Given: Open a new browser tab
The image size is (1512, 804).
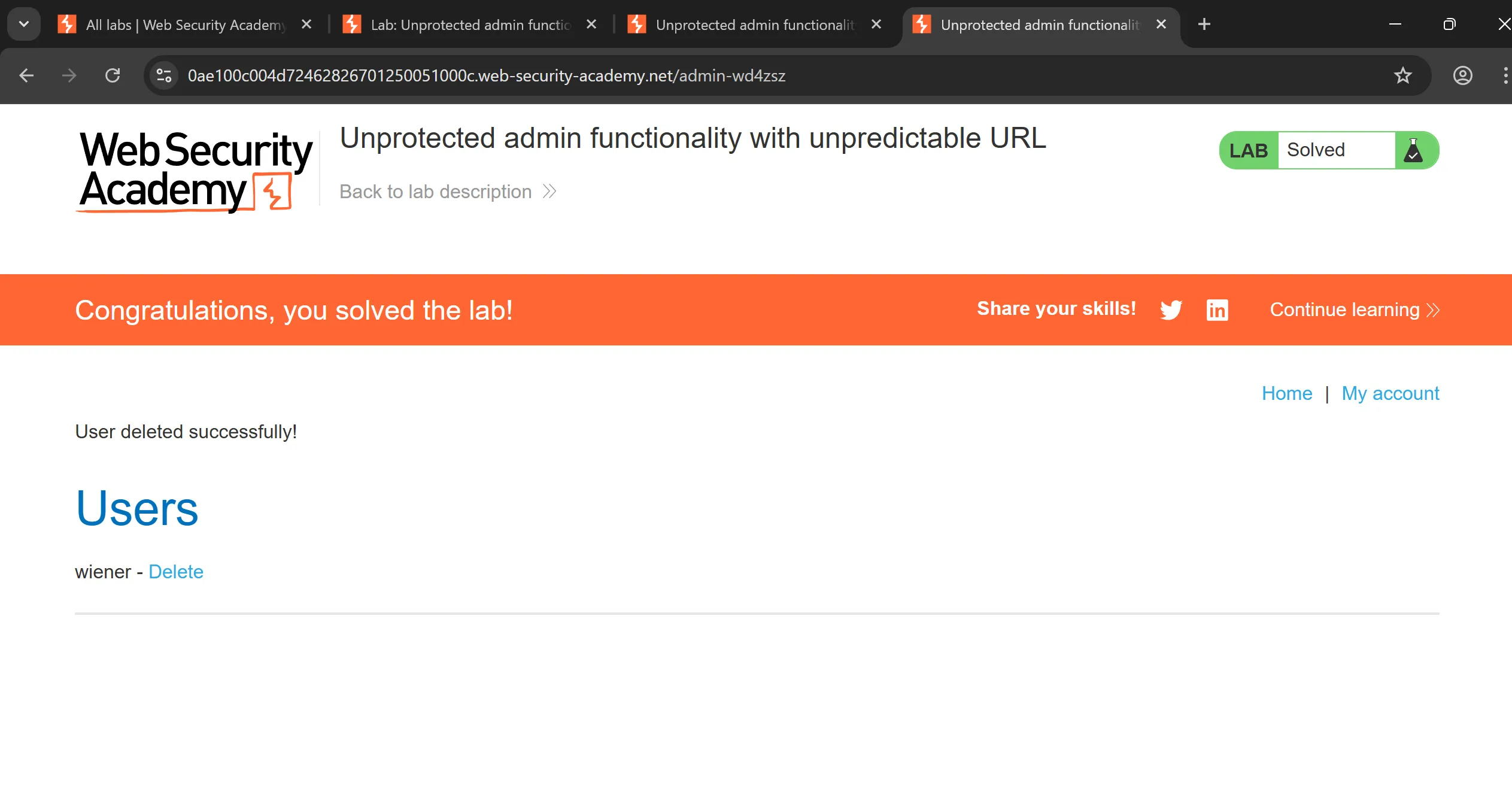Looking at the screenshot, I should [x=1204, y=25].
